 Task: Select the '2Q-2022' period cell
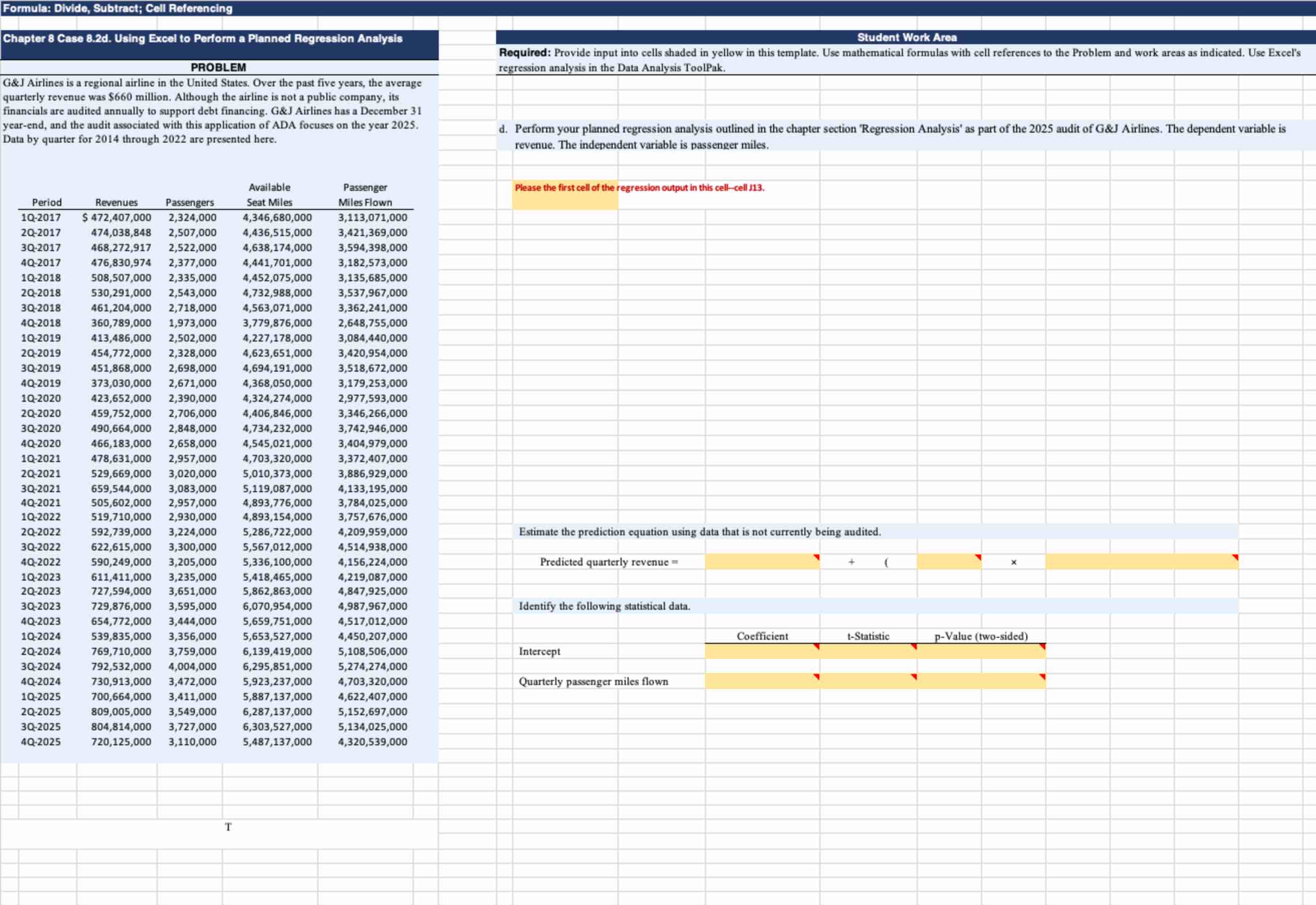tap(41, 532)
